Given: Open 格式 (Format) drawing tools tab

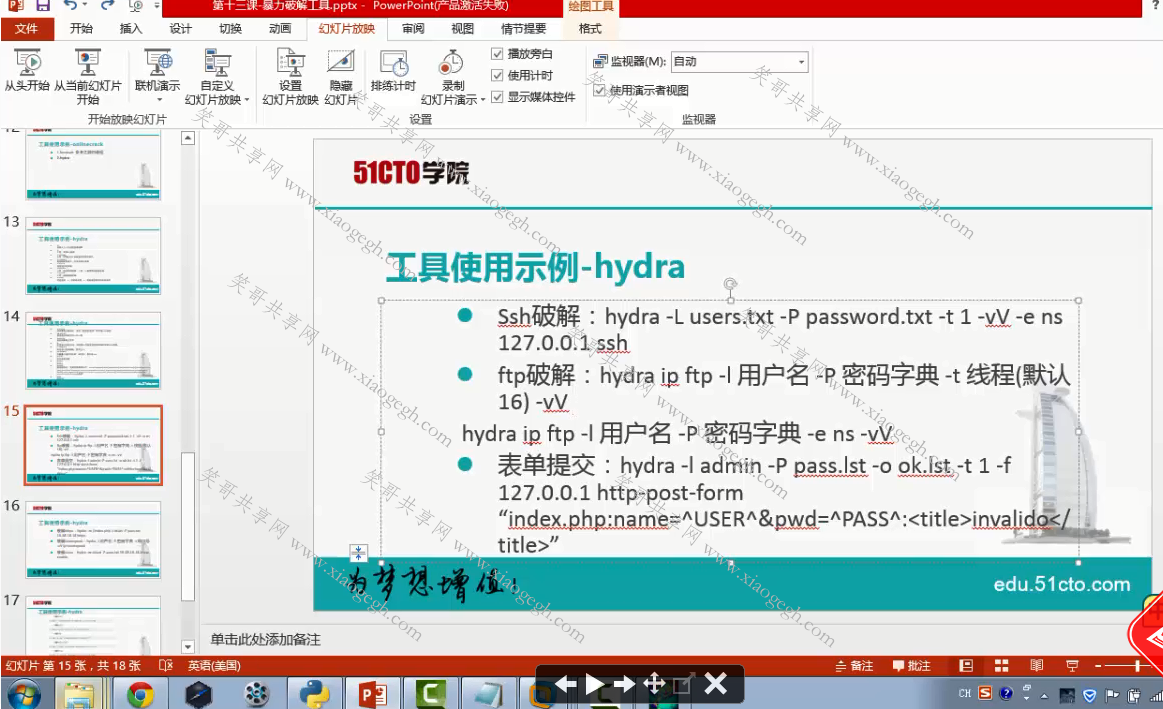Looking at the screenshot, I should (590, 28).
